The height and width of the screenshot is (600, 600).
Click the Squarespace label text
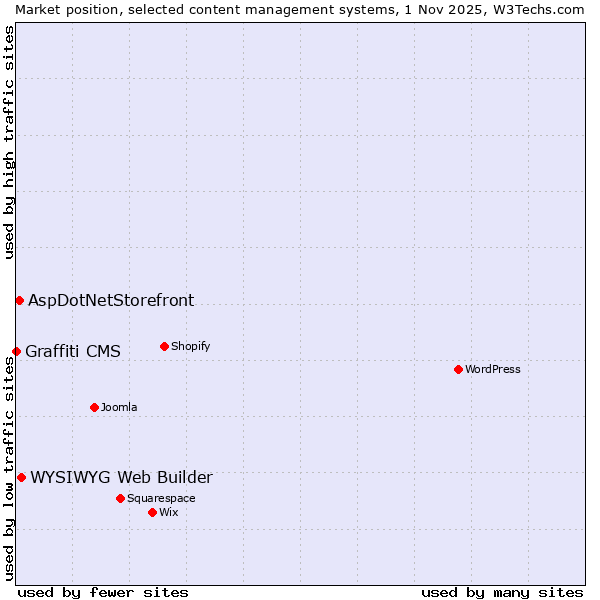(x=161, y=498)
